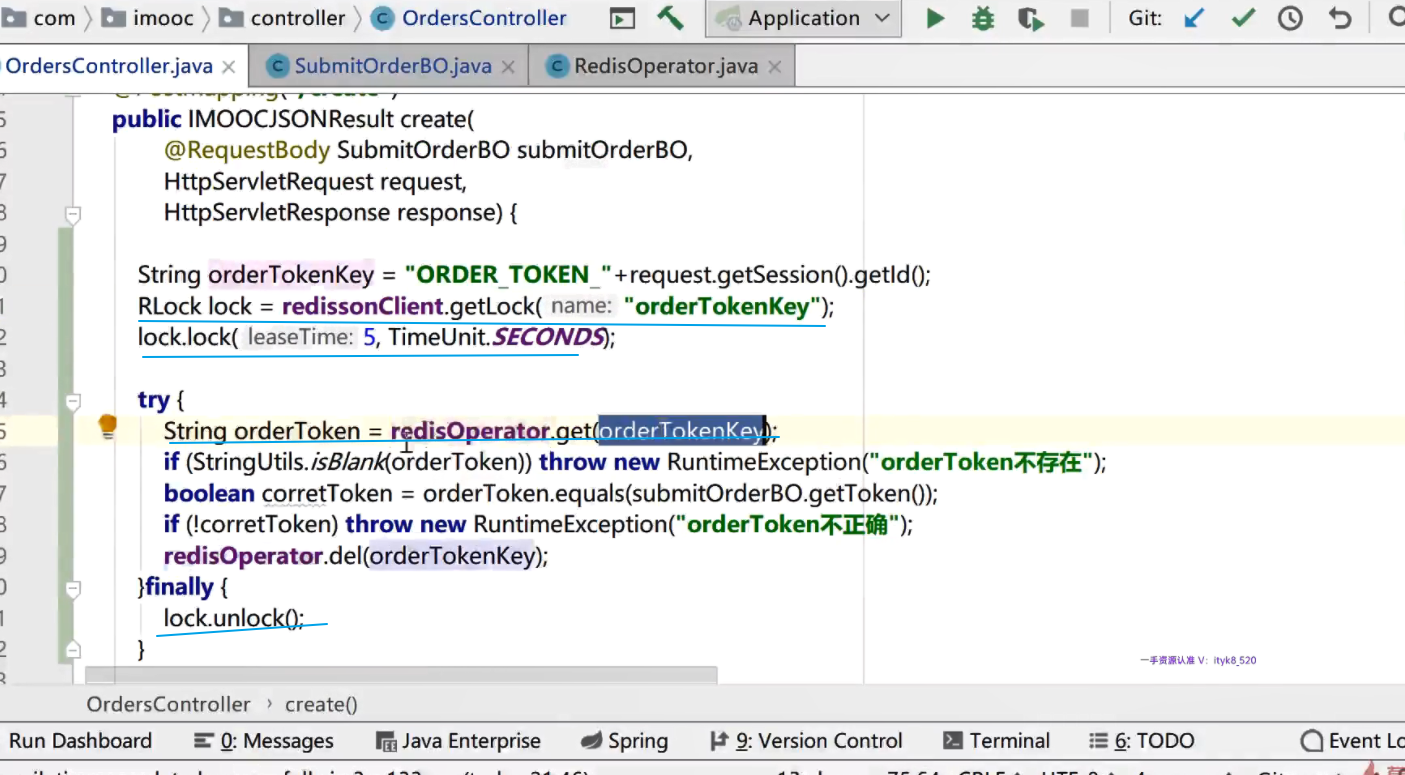Click the lock.unlock() statement

click(234, 618)
